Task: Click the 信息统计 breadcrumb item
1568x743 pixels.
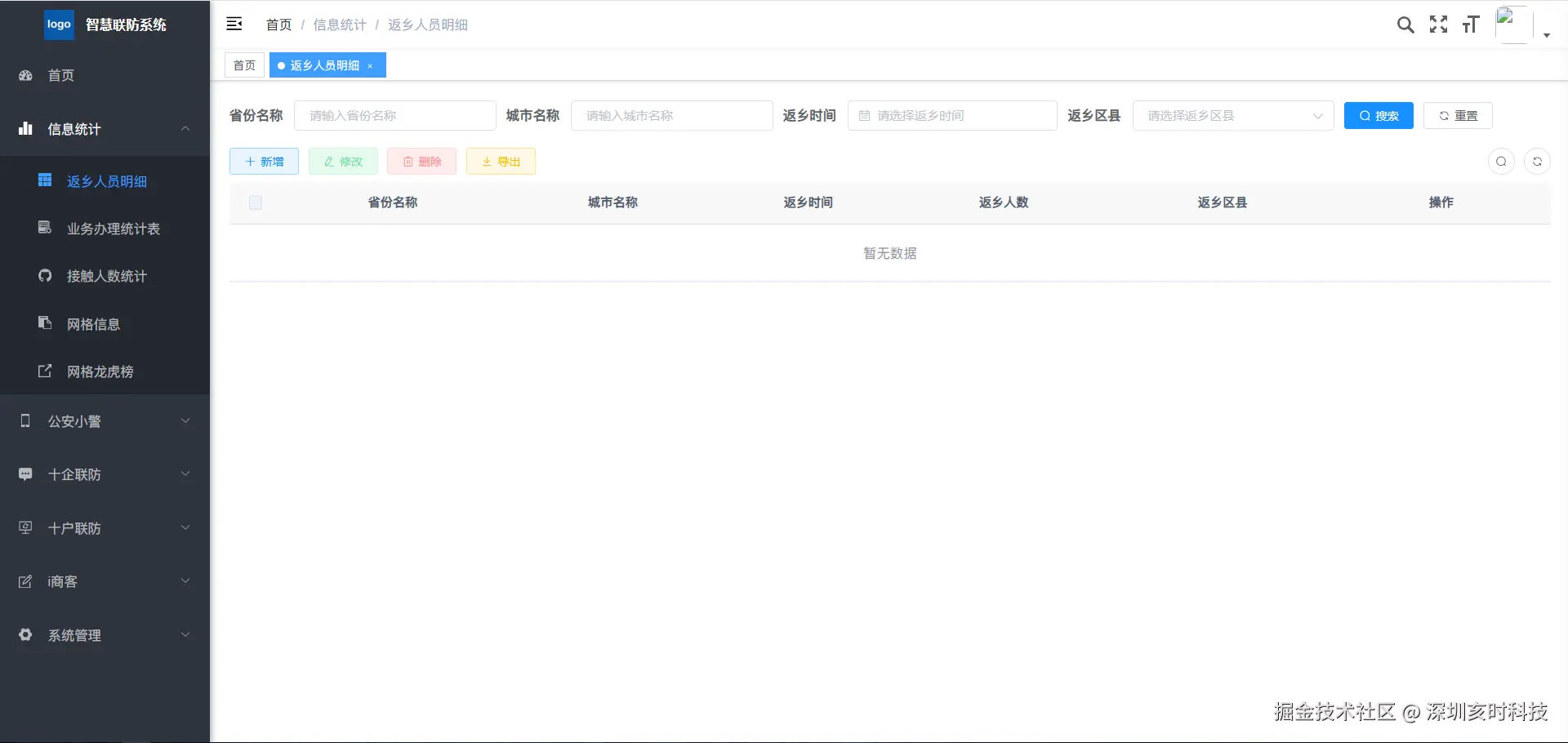Action: (x=340, y=24)
